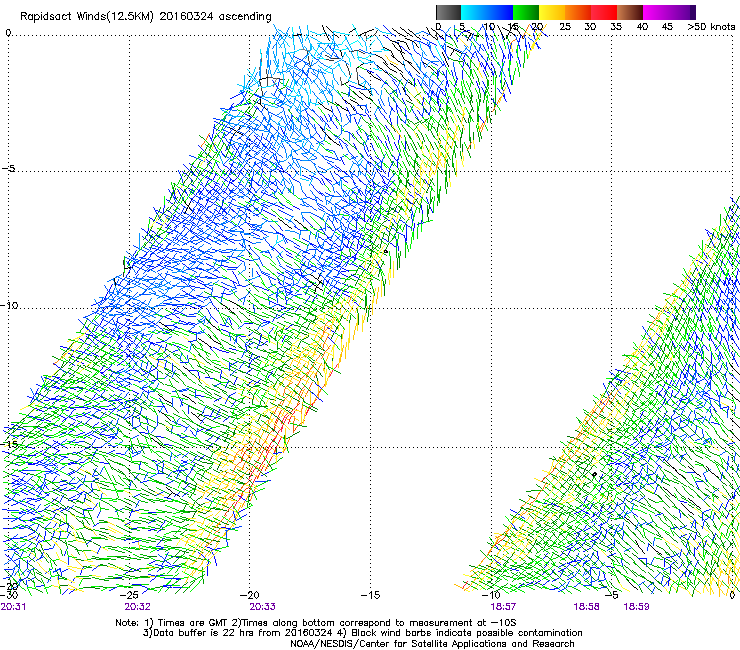Click the '-20' longitude label on the bottom axis
The height and width of the screenshot is (650, 740).
(x=250, y=595)
